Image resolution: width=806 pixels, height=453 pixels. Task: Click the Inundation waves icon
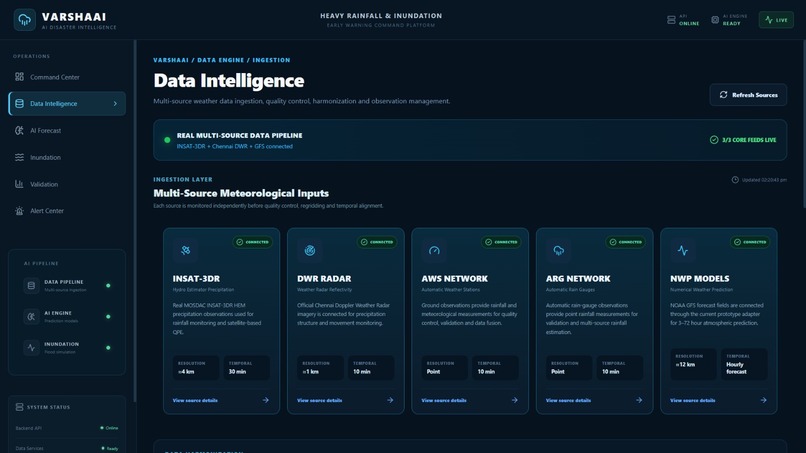click(x=19, y=157)
